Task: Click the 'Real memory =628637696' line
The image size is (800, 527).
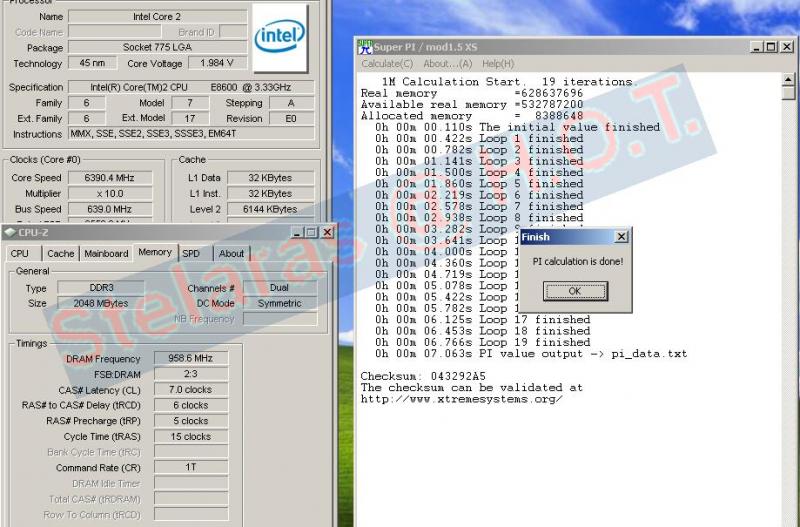Action: coord(472,93)
